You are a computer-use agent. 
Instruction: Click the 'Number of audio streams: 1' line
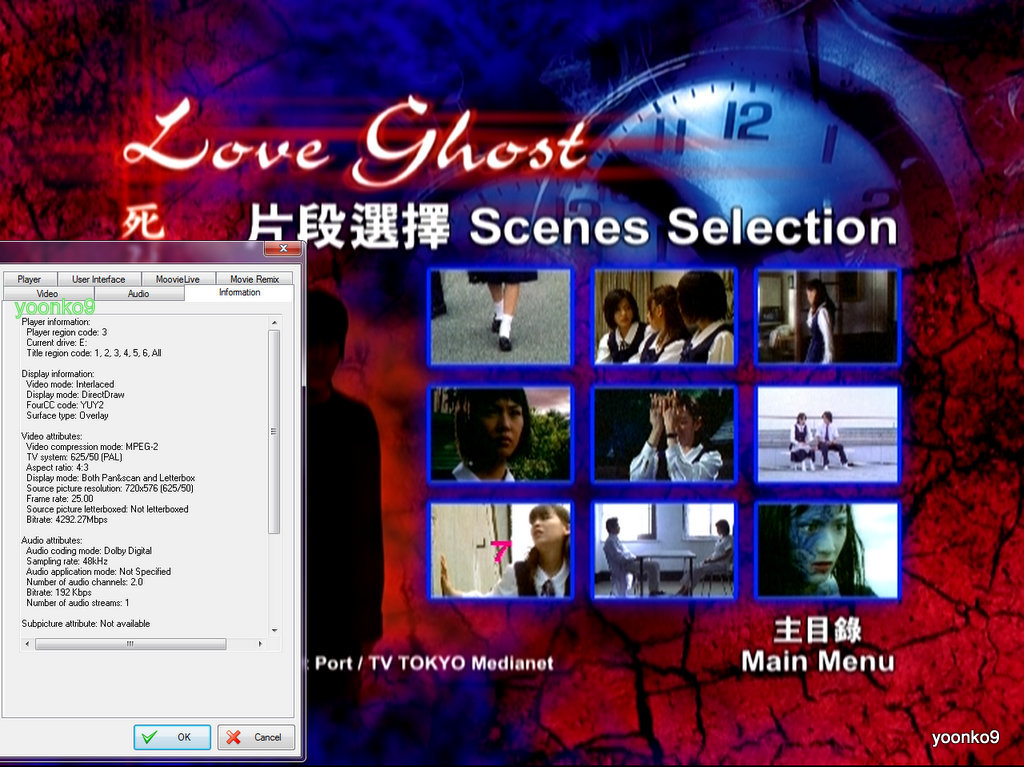(78, 603)
